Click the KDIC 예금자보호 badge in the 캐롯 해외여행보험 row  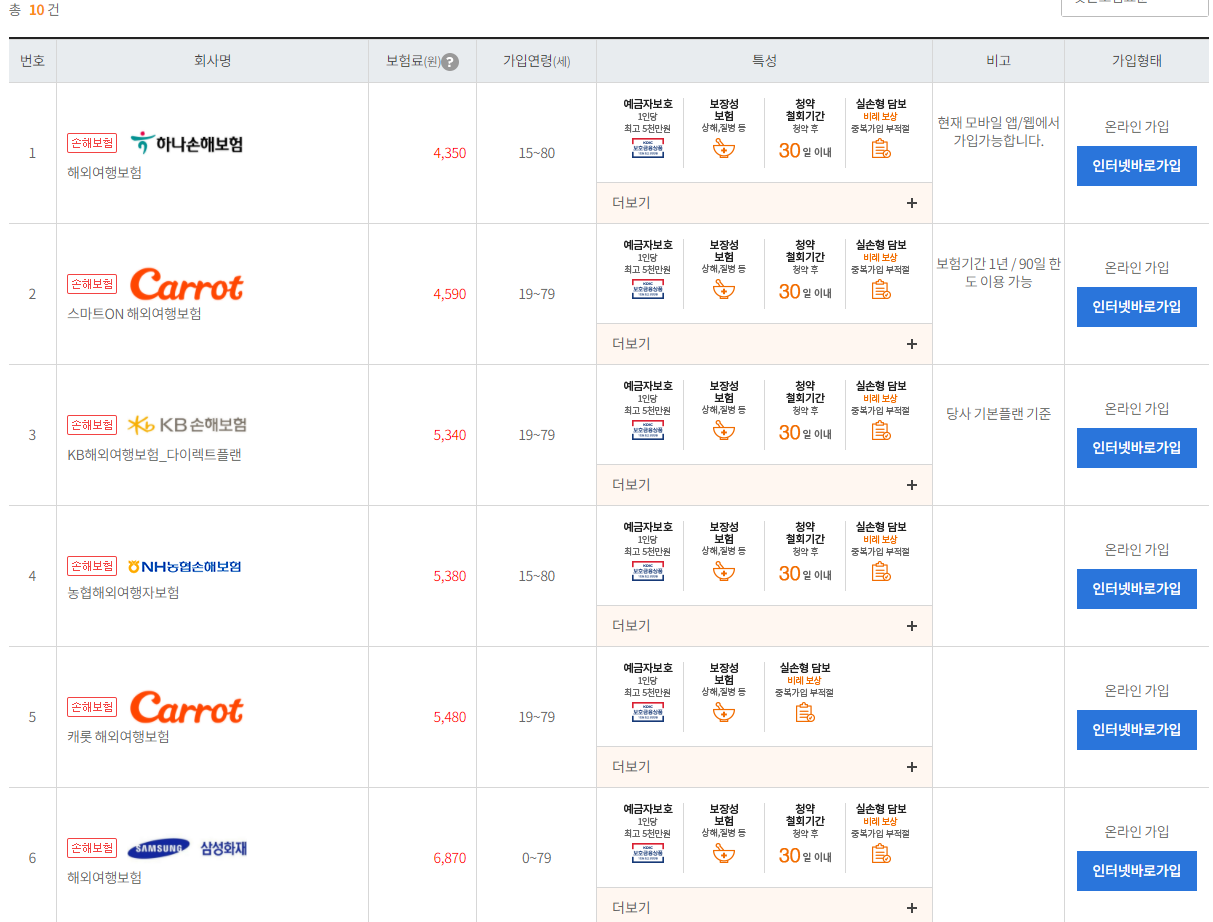[648, 712]
